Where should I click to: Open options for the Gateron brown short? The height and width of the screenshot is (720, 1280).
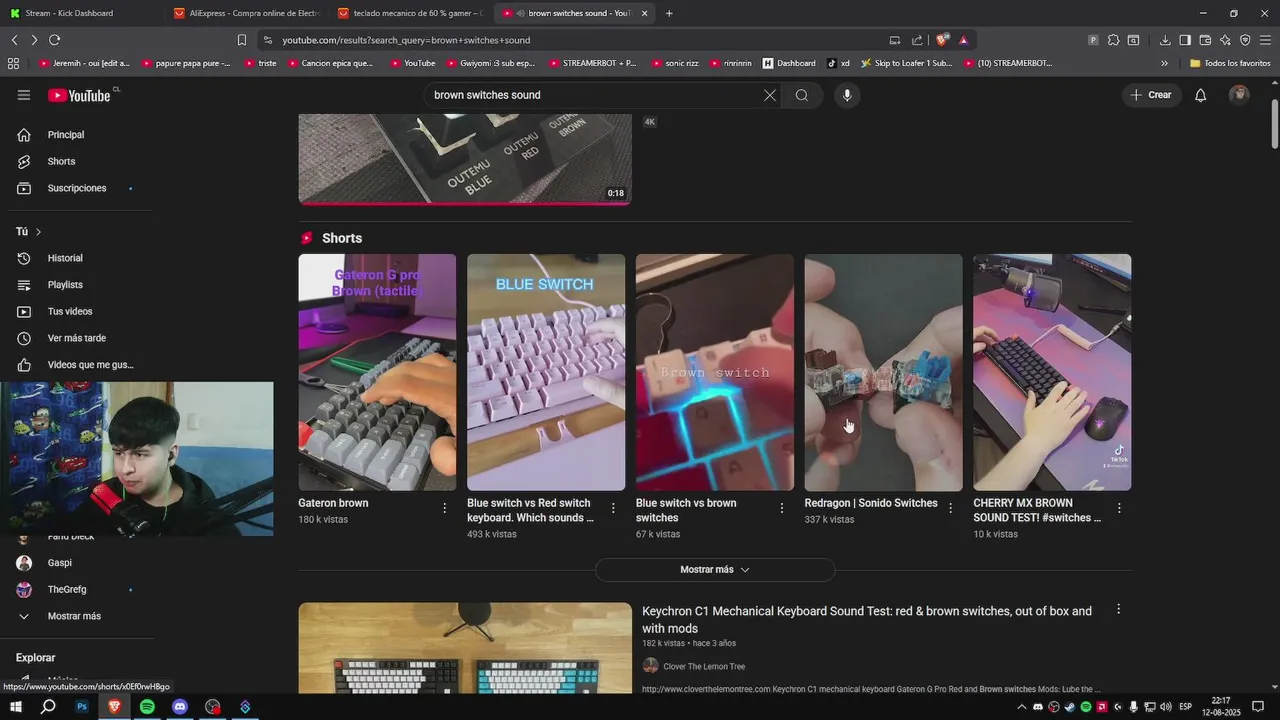point(445,508)
